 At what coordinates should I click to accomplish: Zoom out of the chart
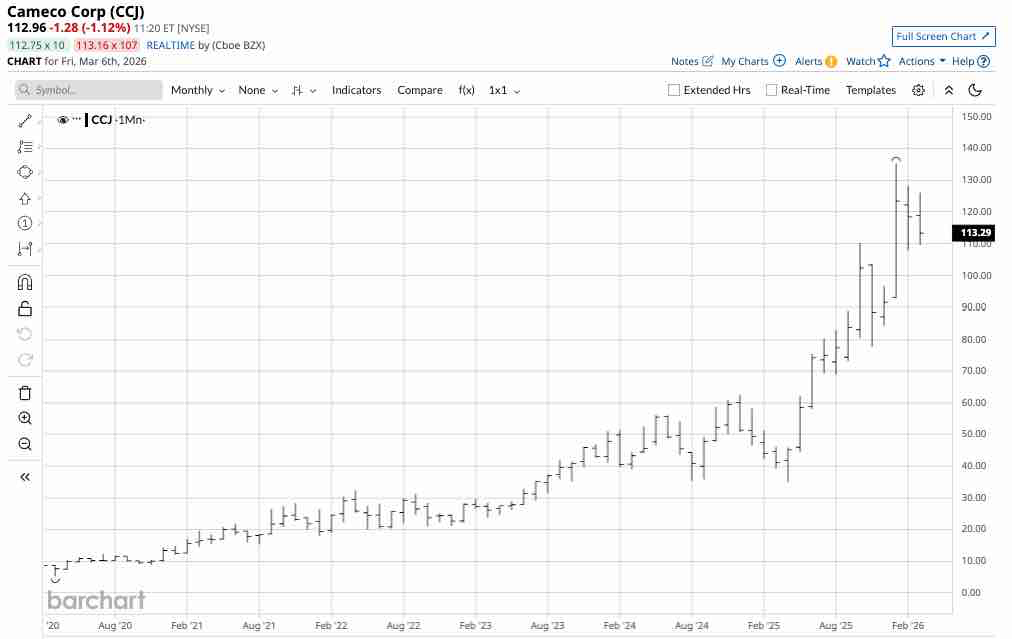[25, 444]
